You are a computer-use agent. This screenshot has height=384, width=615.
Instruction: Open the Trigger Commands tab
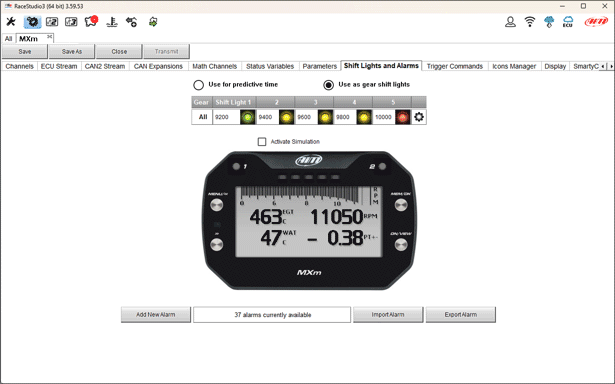click(455, 66)
